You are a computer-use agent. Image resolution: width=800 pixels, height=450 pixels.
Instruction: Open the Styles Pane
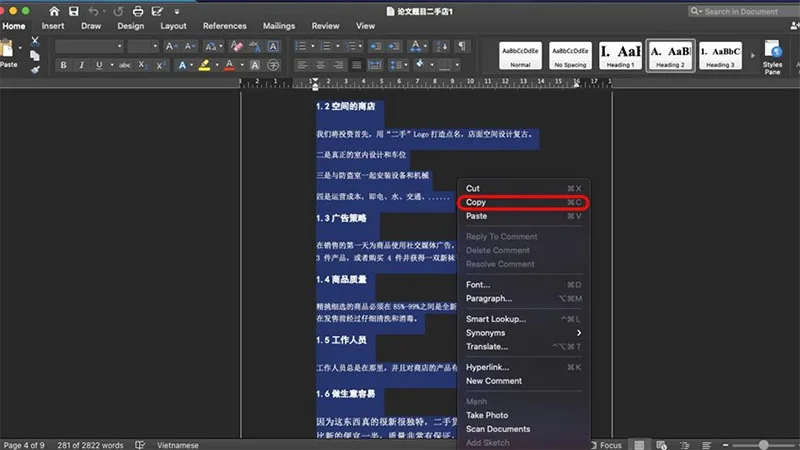(772, 57)
